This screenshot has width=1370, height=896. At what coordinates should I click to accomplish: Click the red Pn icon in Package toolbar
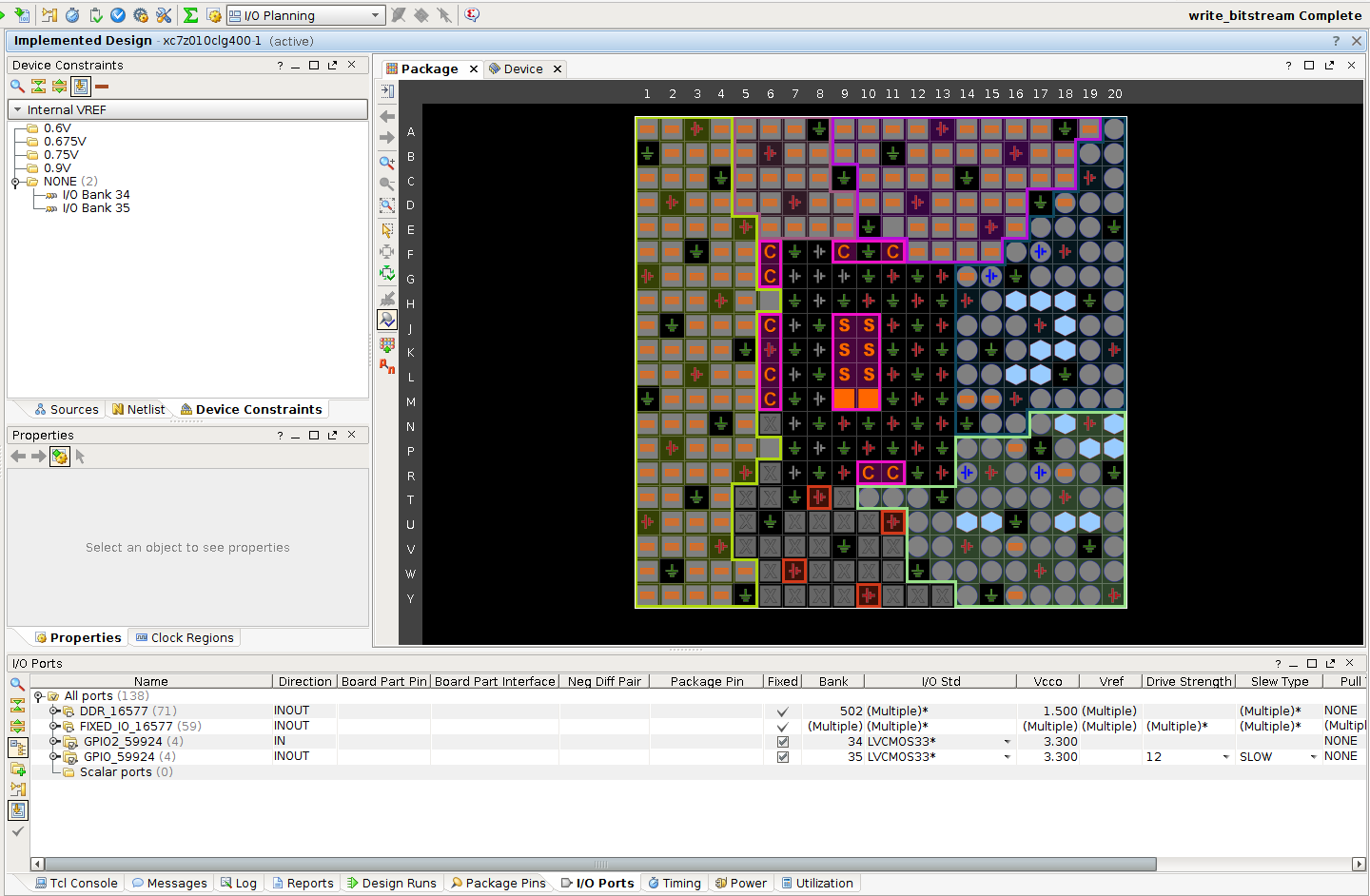387,366
